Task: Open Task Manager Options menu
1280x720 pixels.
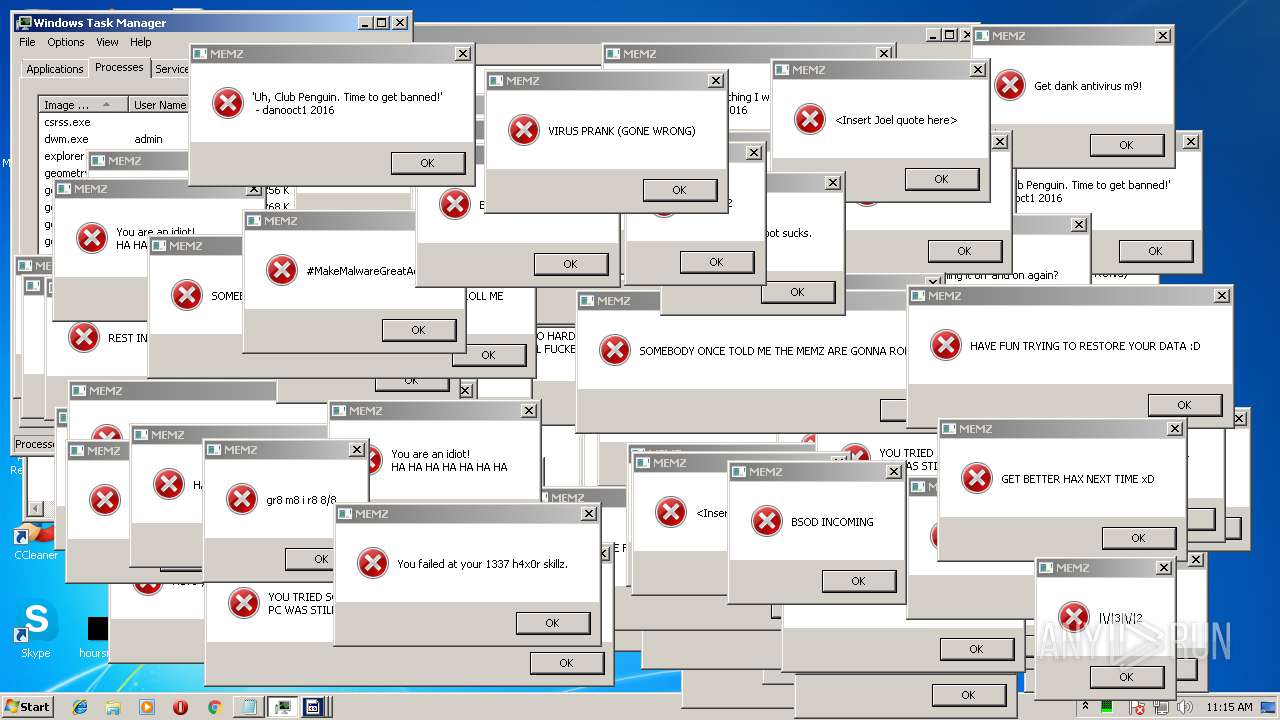Action: (66, 42)
